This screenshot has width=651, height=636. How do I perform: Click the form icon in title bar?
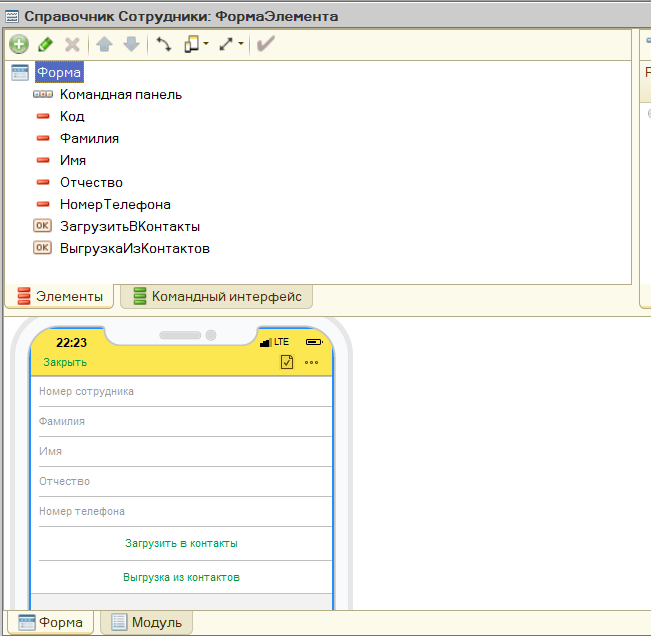tap(12, 17)
